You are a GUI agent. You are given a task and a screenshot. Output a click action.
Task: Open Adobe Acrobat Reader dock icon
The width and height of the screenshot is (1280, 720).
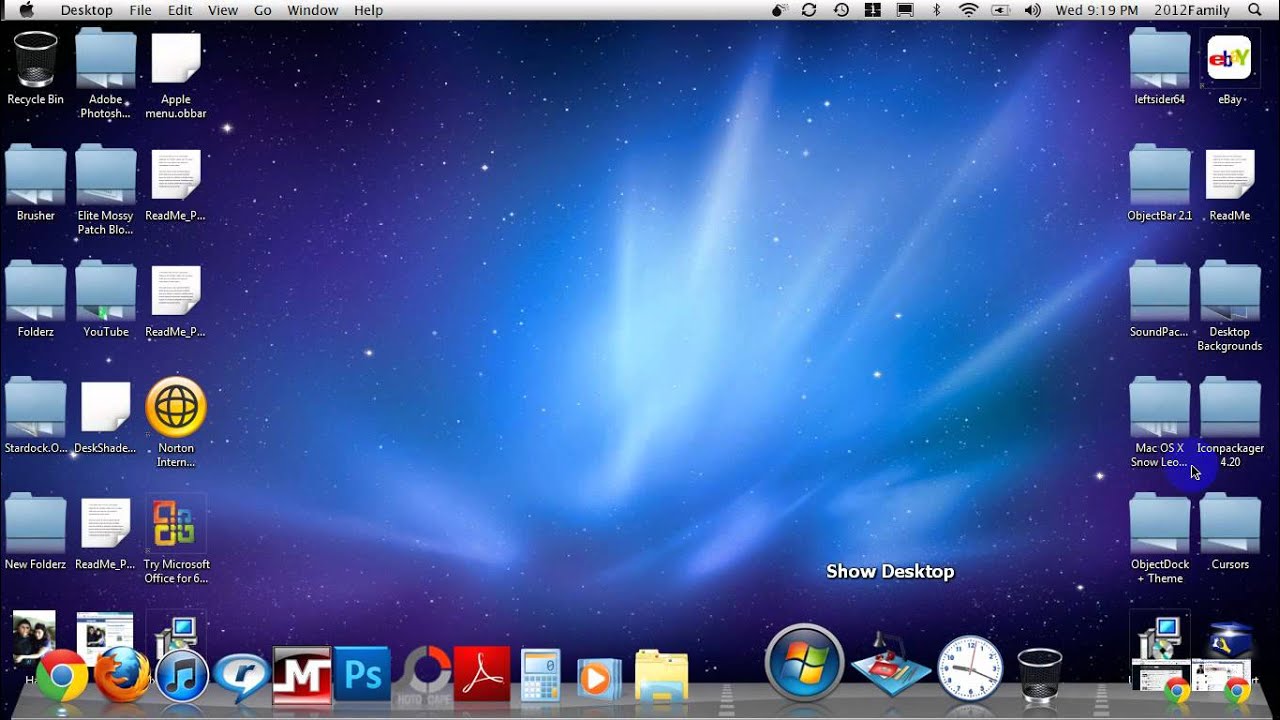point(482,675)
